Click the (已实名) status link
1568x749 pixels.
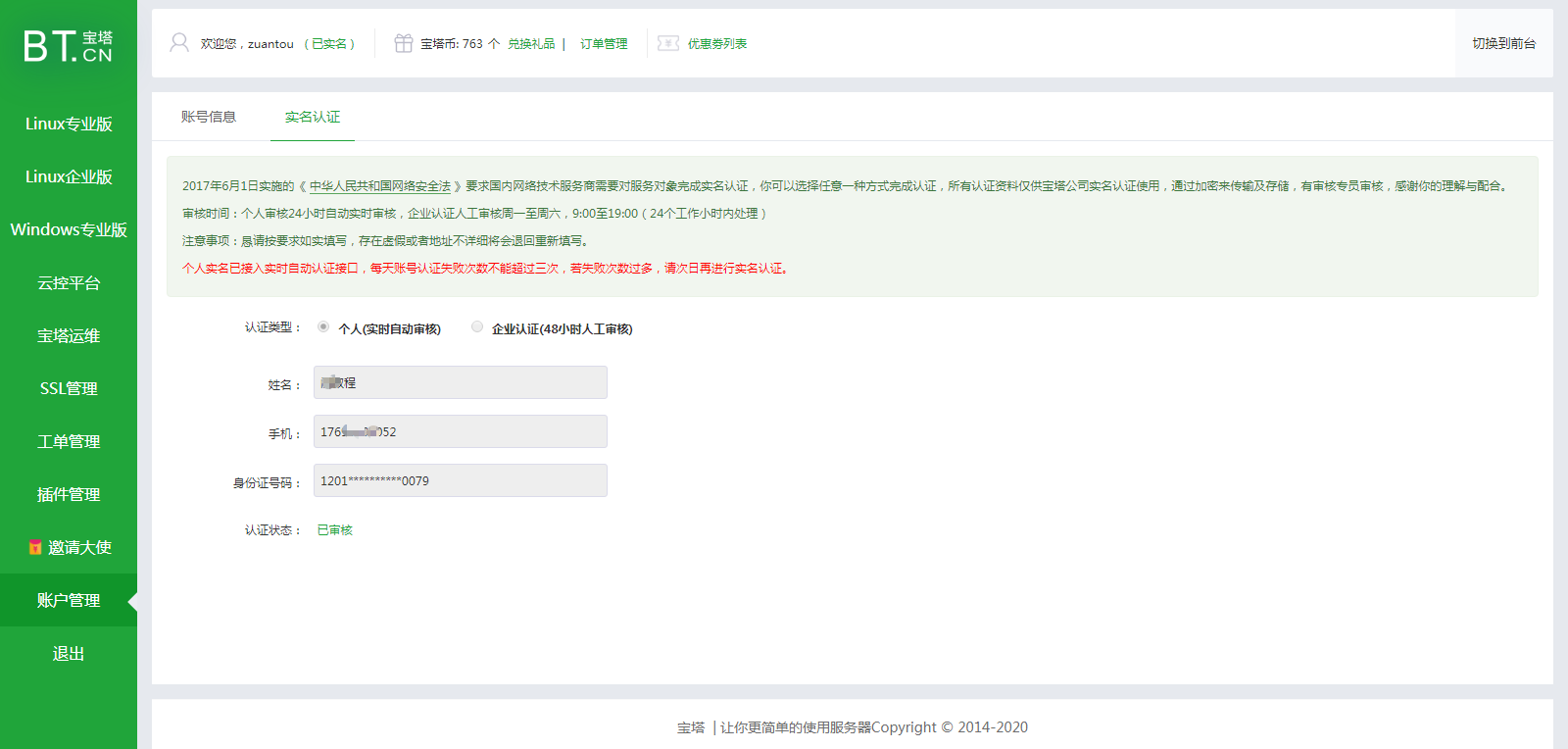(329, 44)
